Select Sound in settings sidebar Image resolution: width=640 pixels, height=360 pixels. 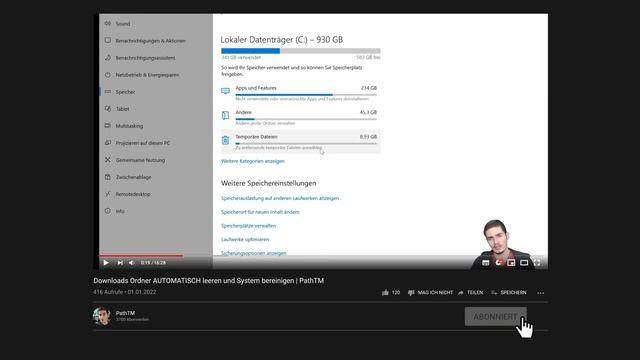[x=123, y=24]
